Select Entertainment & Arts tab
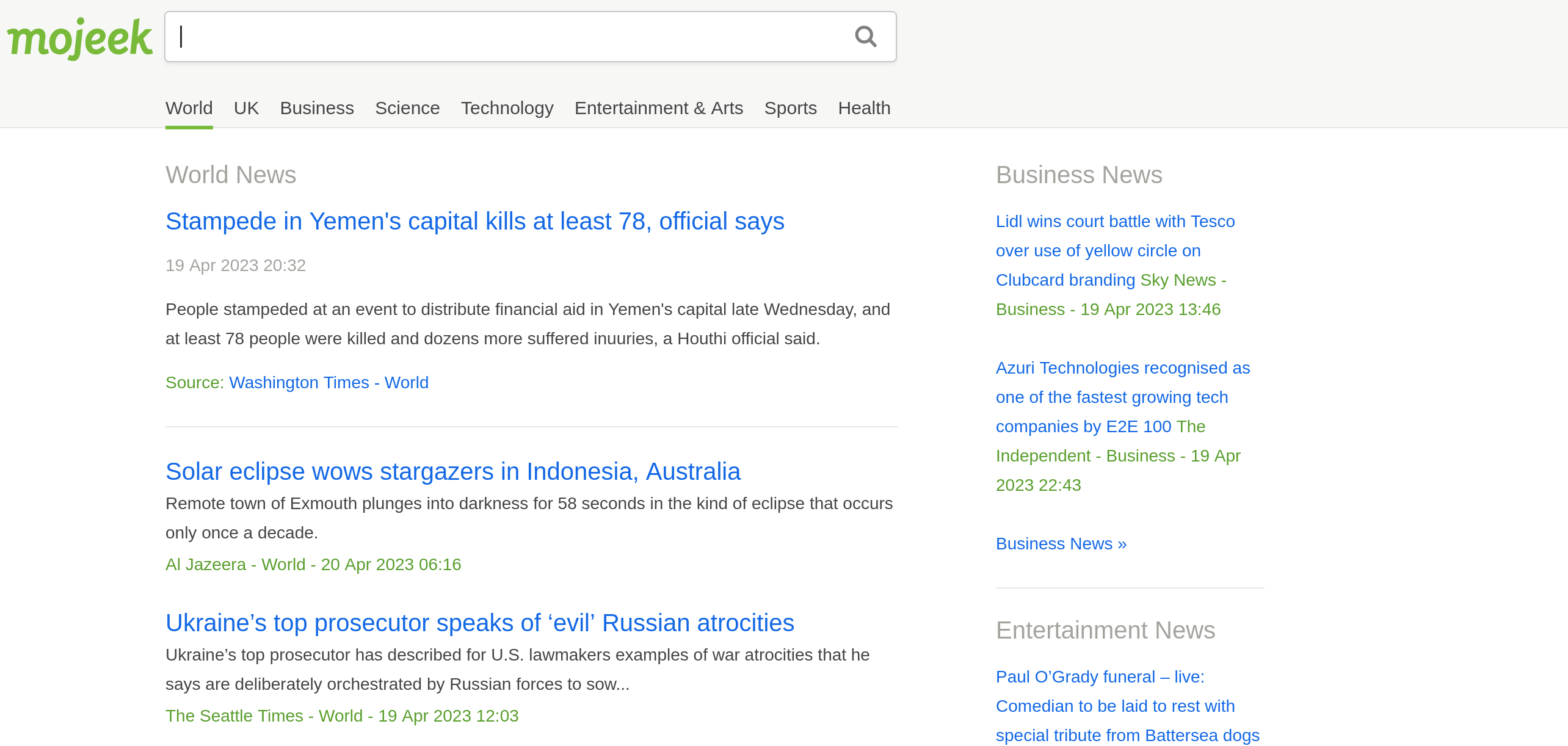 pyautogui.click(x=658, y=108)
